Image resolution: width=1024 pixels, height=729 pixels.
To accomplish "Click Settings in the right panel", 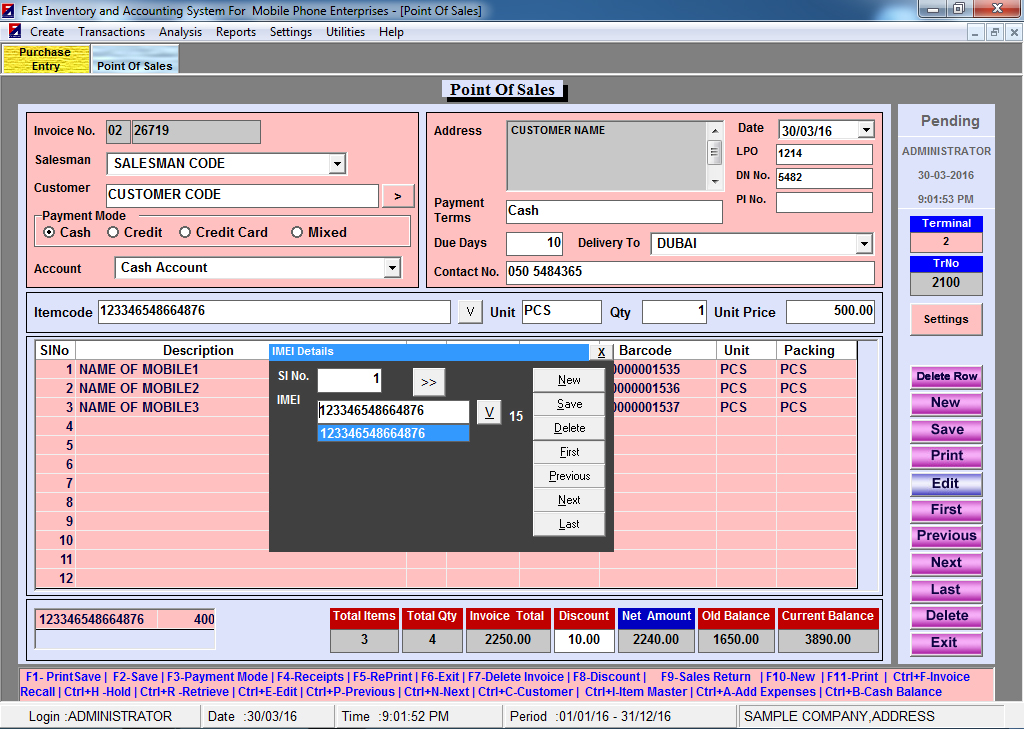I will pyautogui.click(x=945, y=319).
